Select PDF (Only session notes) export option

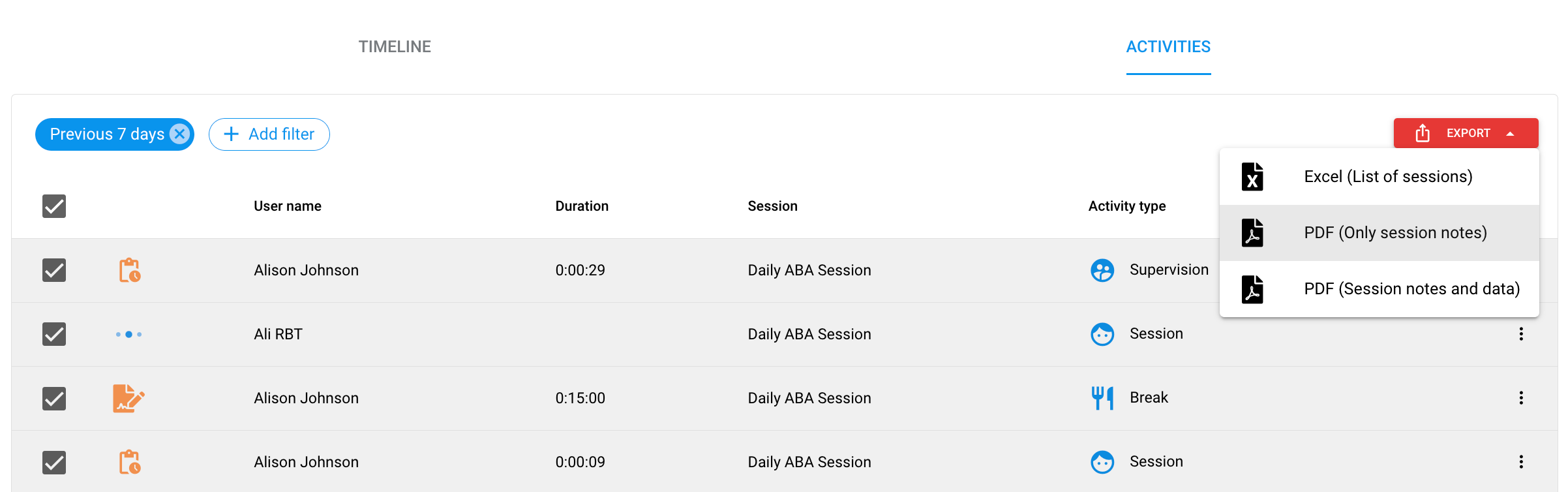[1395, 233]
